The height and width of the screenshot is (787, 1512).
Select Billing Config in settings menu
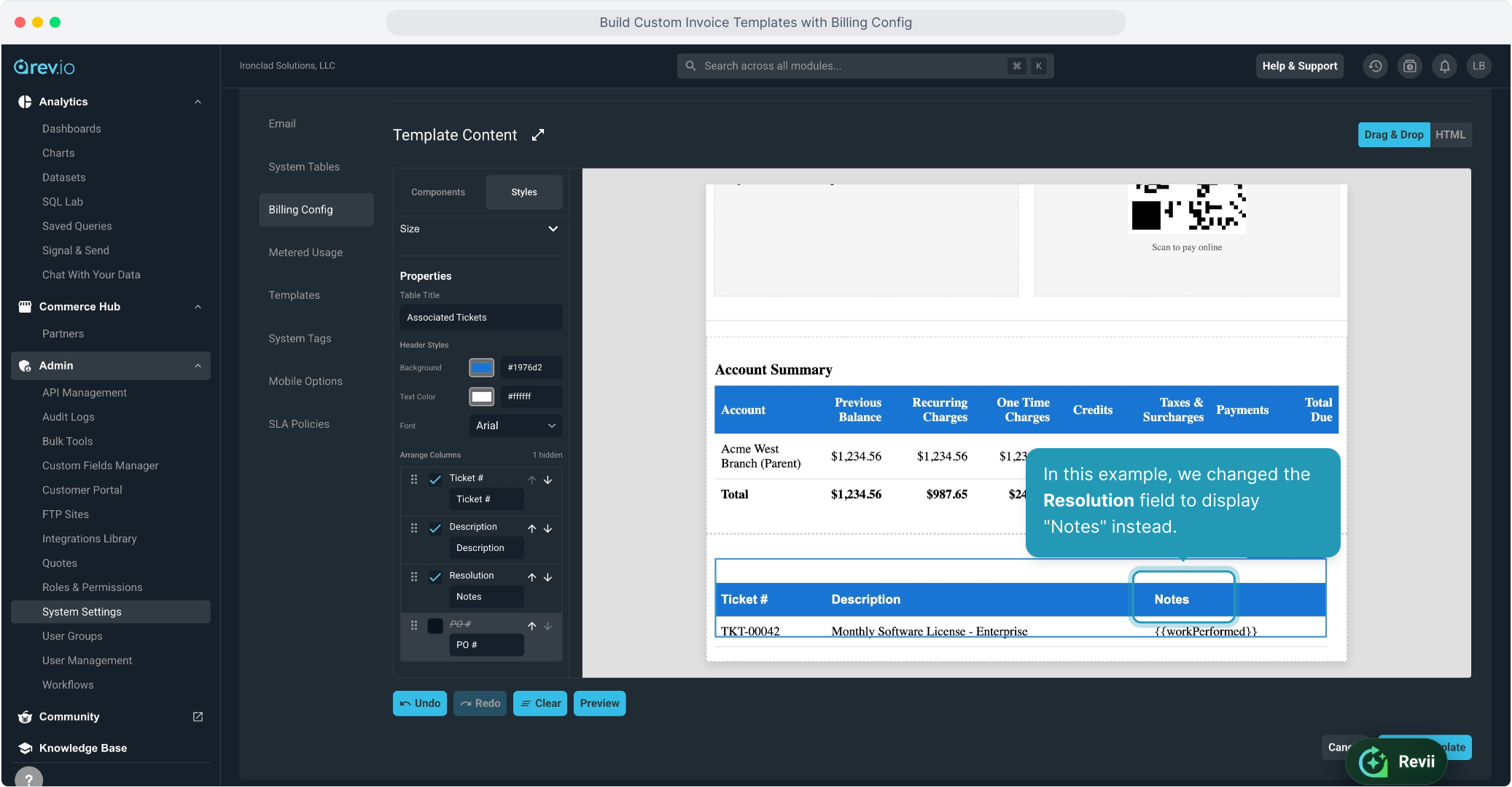[x=316, y=210]
